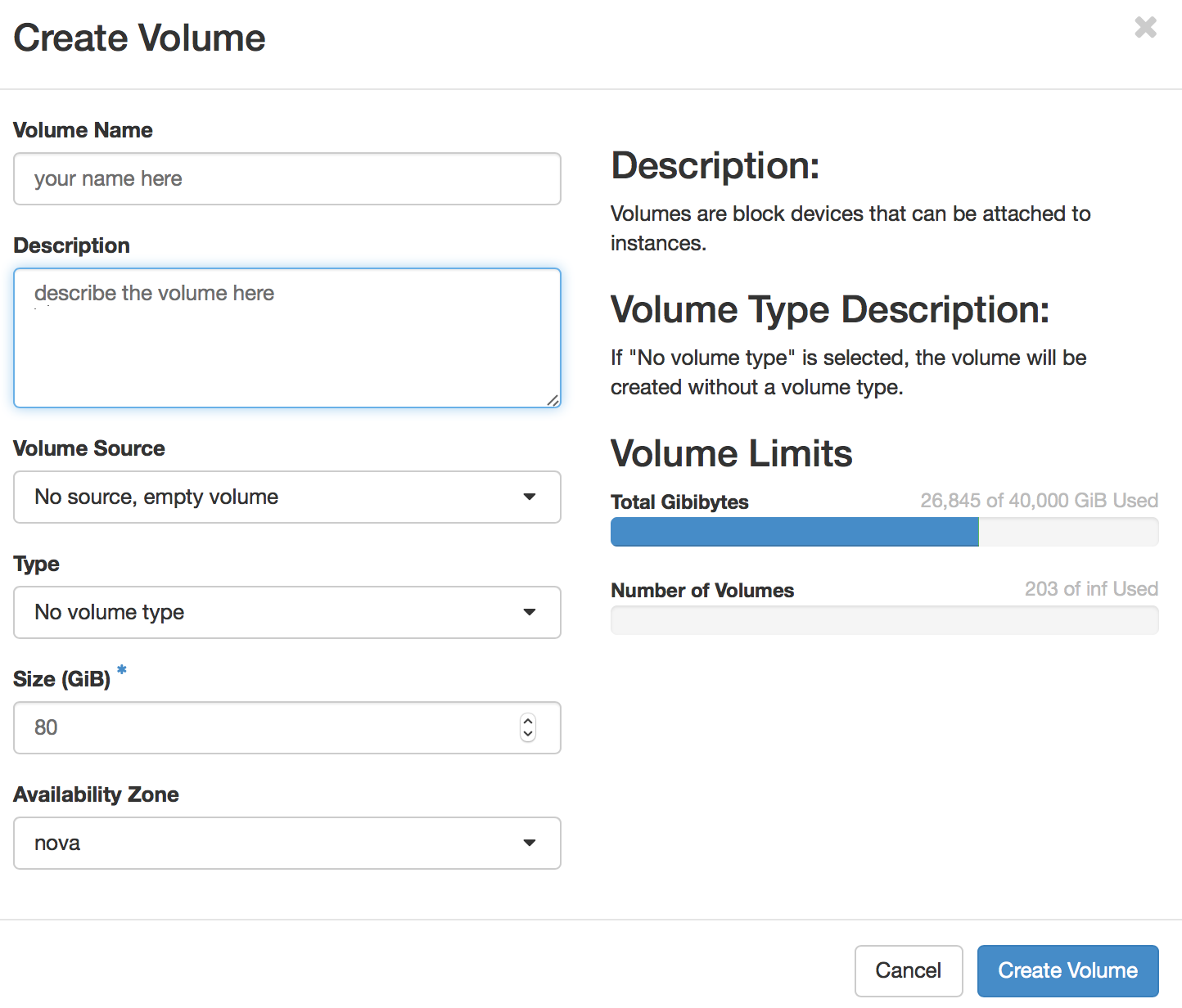The height and width of the screenshot is (1008, 1182).
Task: Click the Size (GiB) number field
Action: 270,727
